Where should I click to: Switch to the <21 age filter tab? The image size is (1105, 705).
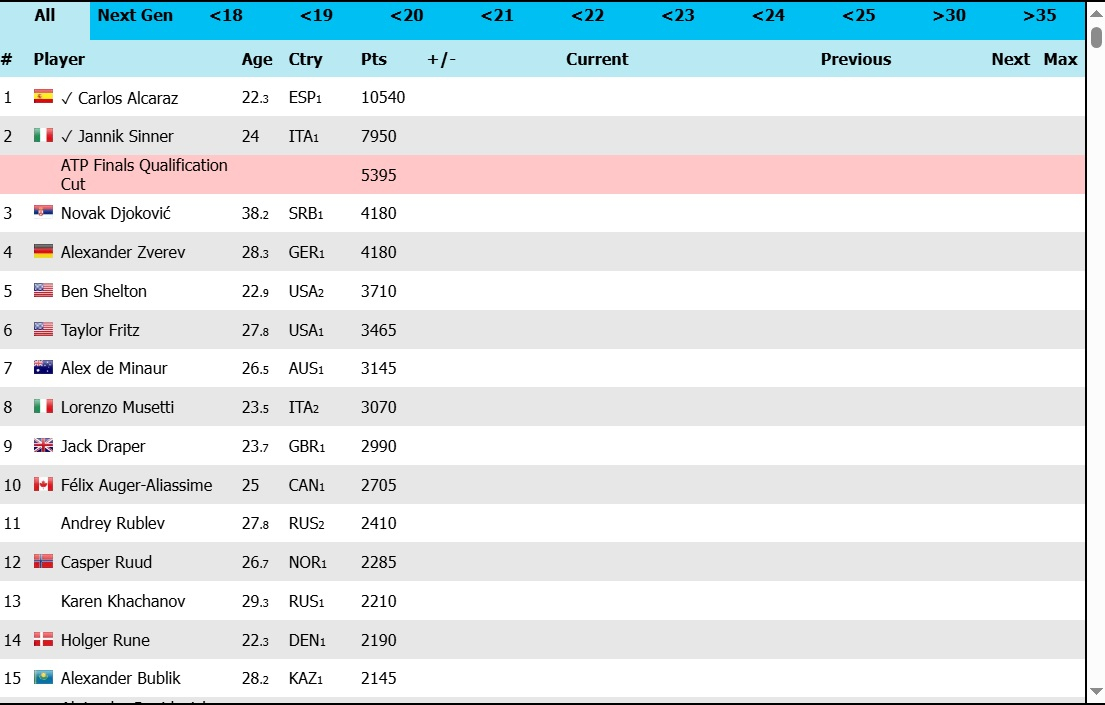[497, 16]
